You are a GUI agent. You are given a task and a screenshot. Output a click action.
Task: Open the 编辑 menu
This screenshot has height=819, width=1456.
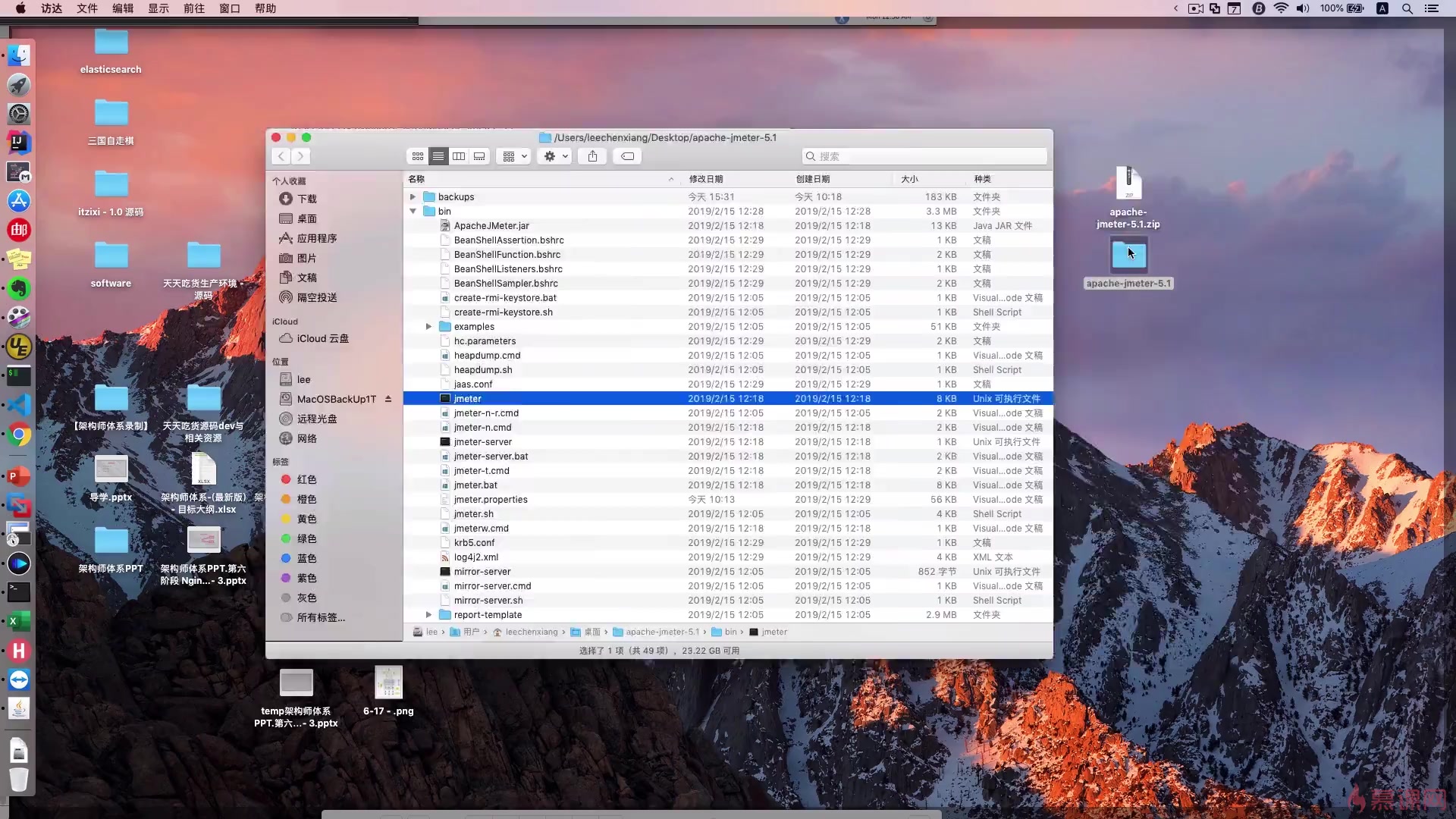(x=123, y=8)
